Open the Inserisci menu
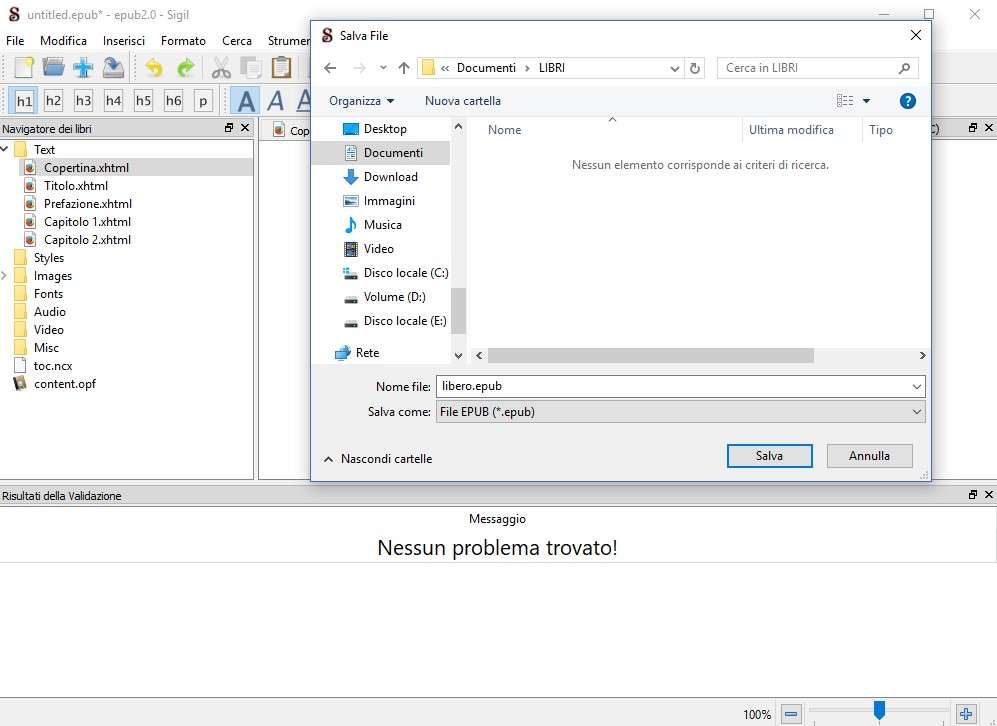The image size is (997, 726). tap(124, 41)
